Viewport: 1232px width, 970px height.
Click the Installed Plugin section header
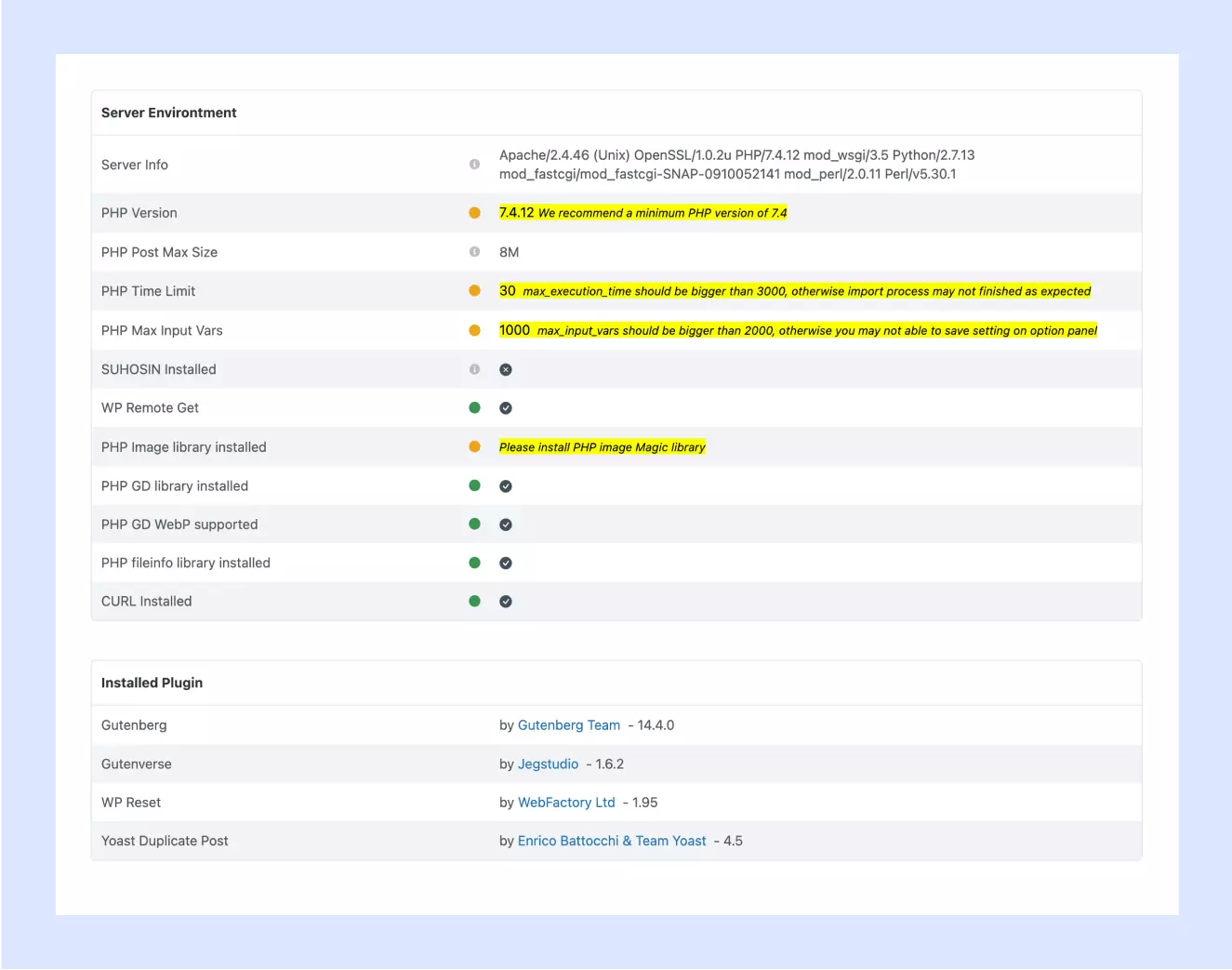point(152,683)
